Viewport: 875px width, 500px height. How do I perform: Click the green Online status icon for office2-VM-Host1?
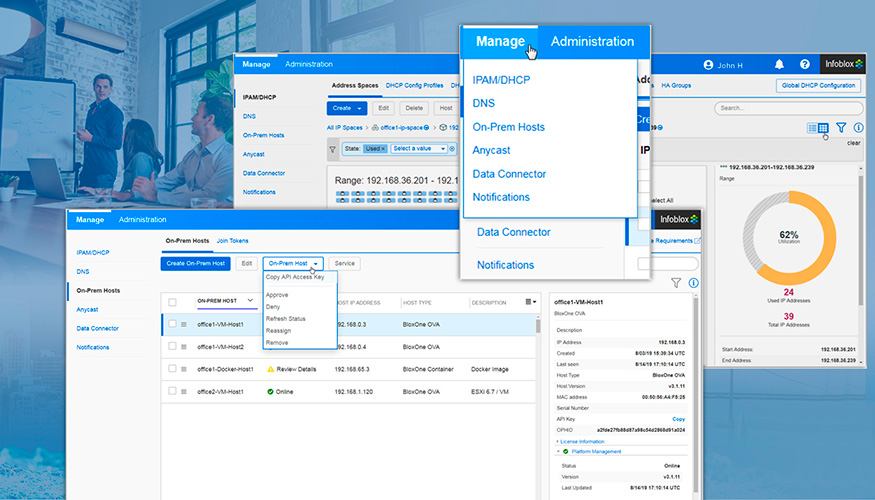click(x=270, y=391)
